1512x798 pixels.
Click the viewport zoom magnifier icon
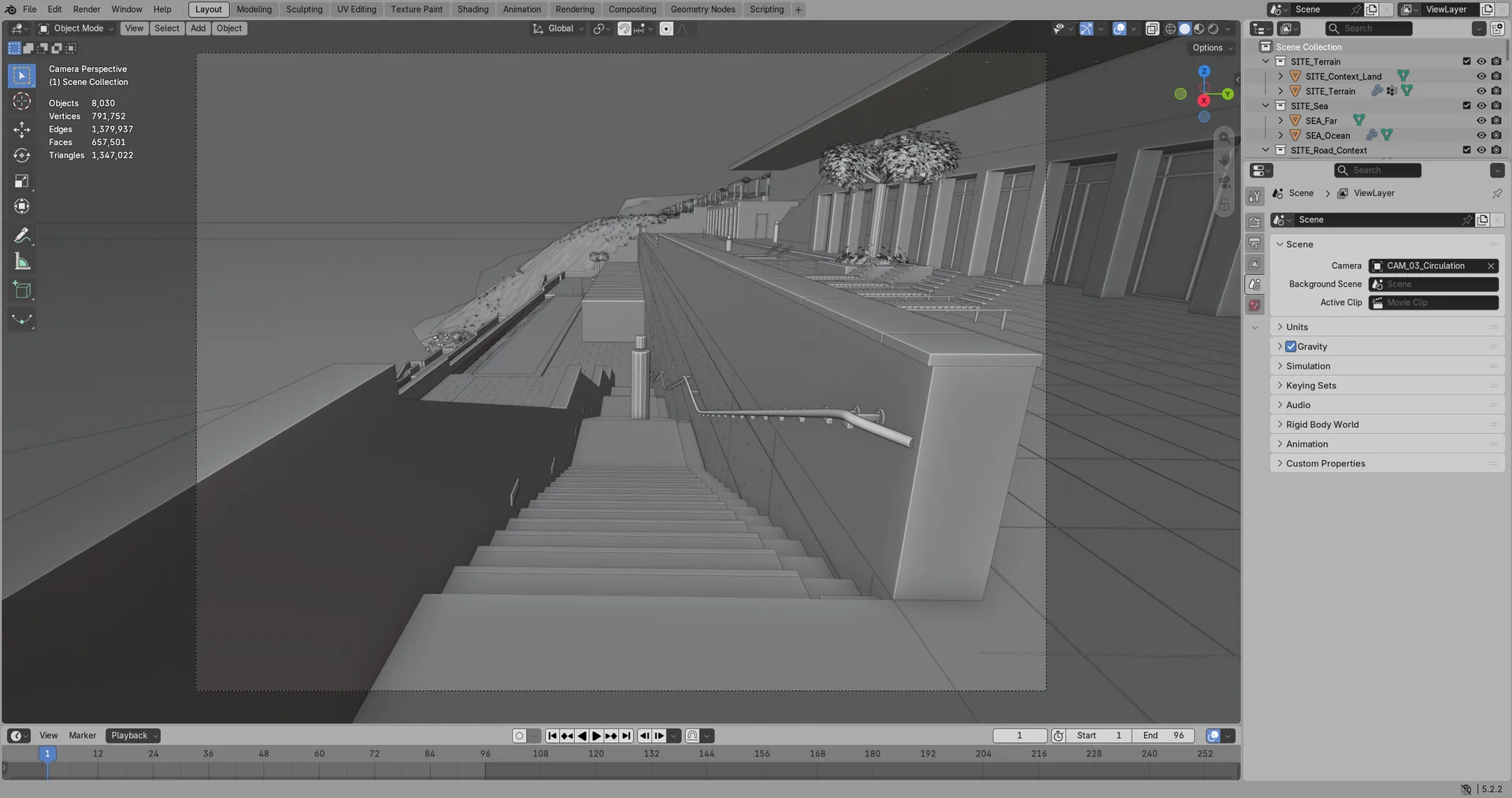click(x=1224, y=138)
